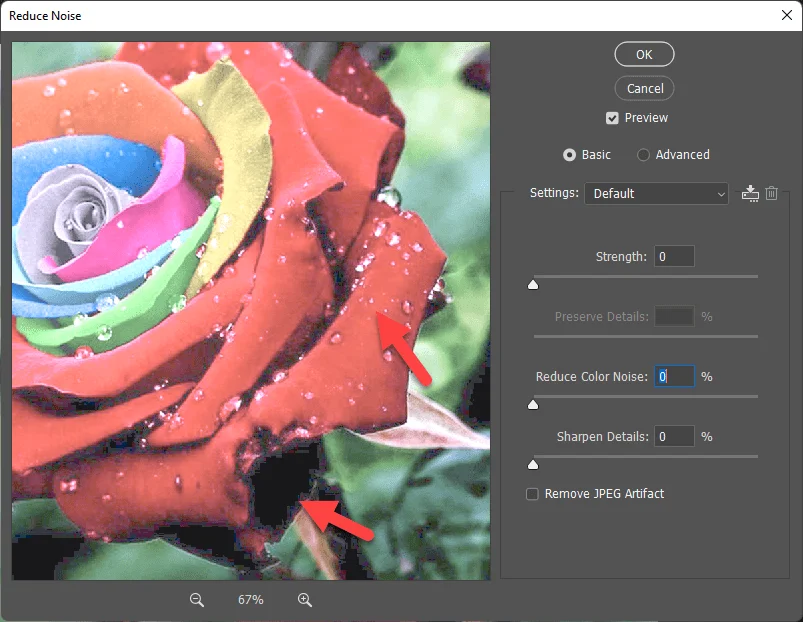Save a copy of current settings
803x622 pixels.
pyautogui.click(x=750, y=194)
